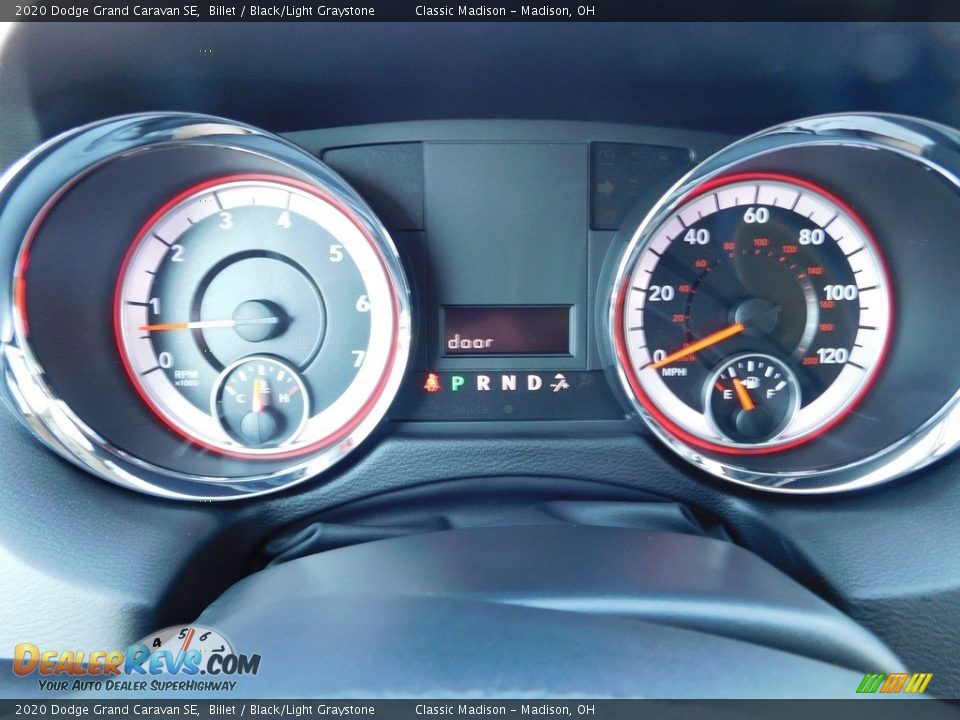960x720 pixels.
Task: Click the fuel level gauge
Action: coord(752,397)
